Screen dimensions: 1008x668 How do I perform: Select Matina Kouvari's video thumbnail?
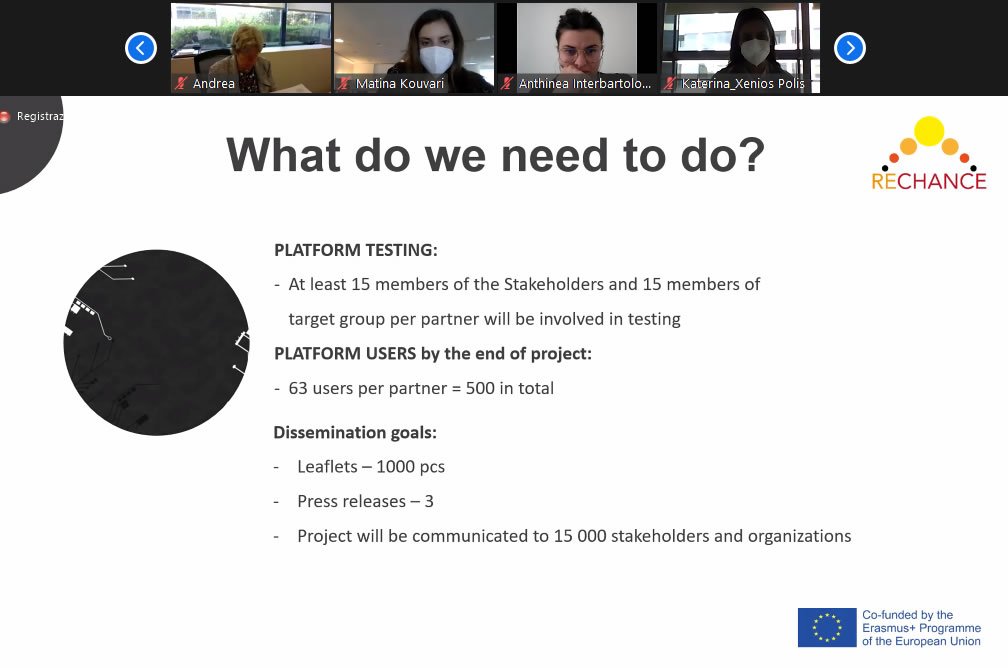pos(414,48)
